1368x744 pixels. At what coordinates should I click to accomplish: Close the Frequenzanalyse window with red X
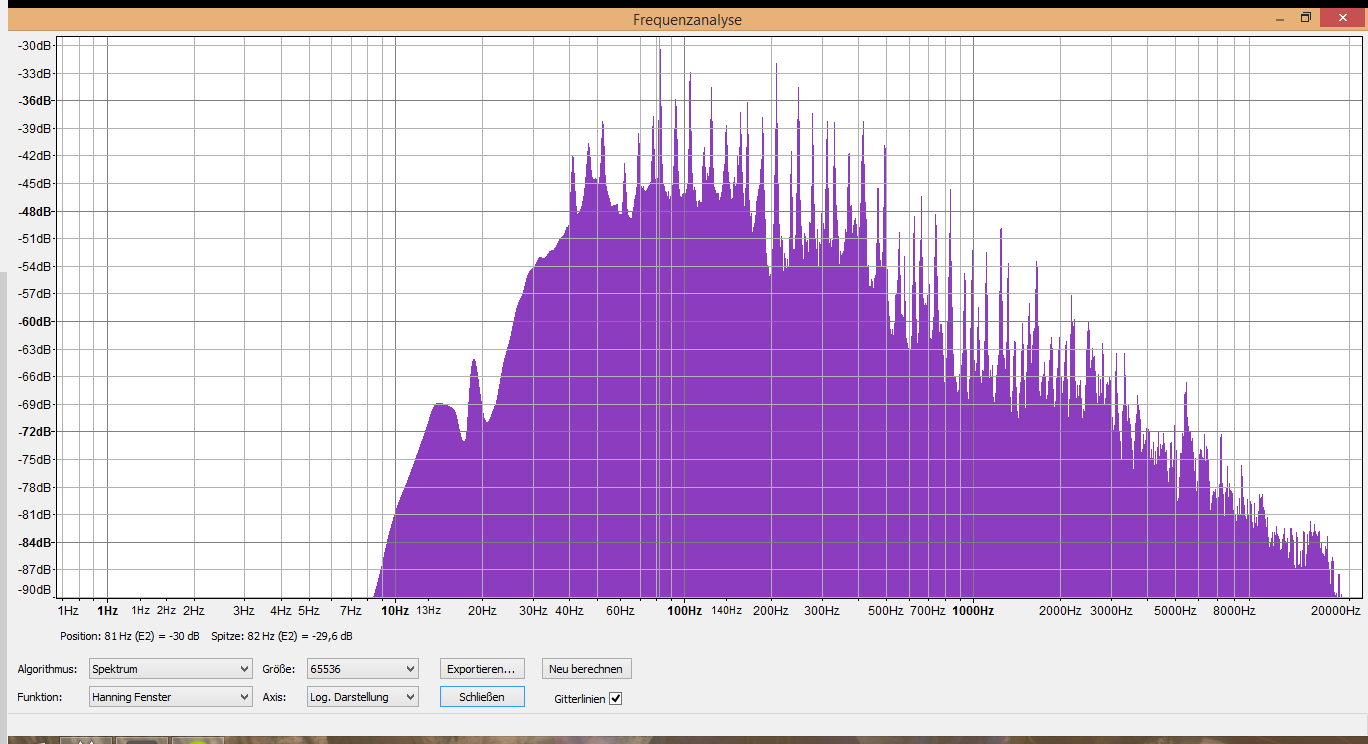click(x=1342, y=18)
